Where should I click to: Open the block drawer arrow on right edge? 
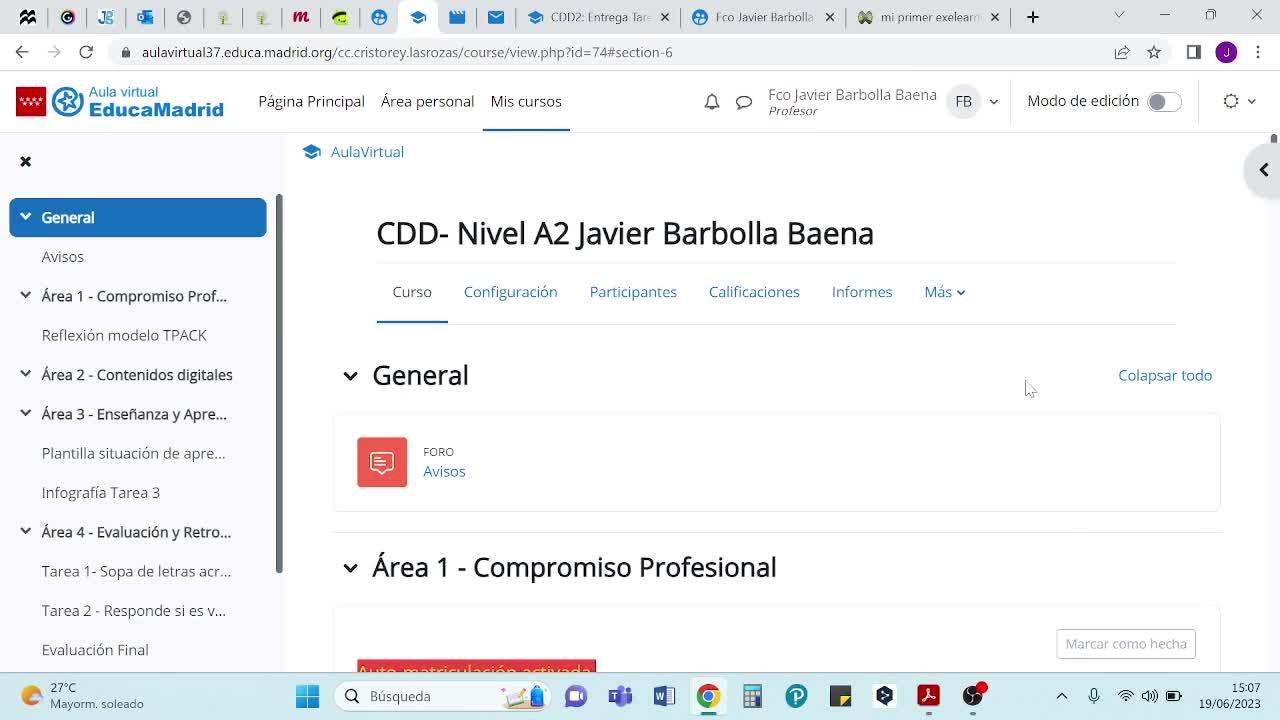point(1263,170)
